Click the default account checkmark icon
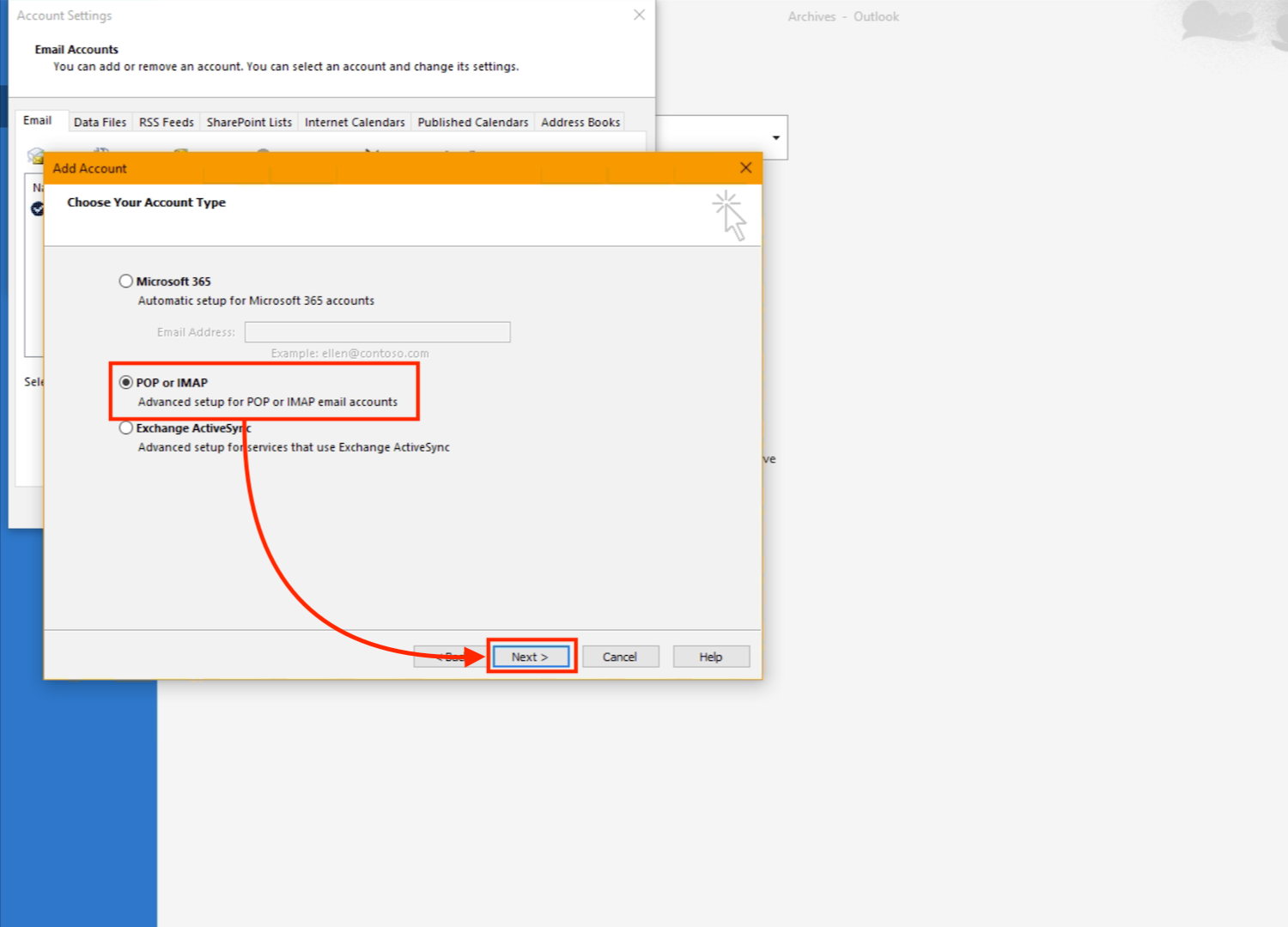Screen dimensions: 1288x927 click(37, 209)
